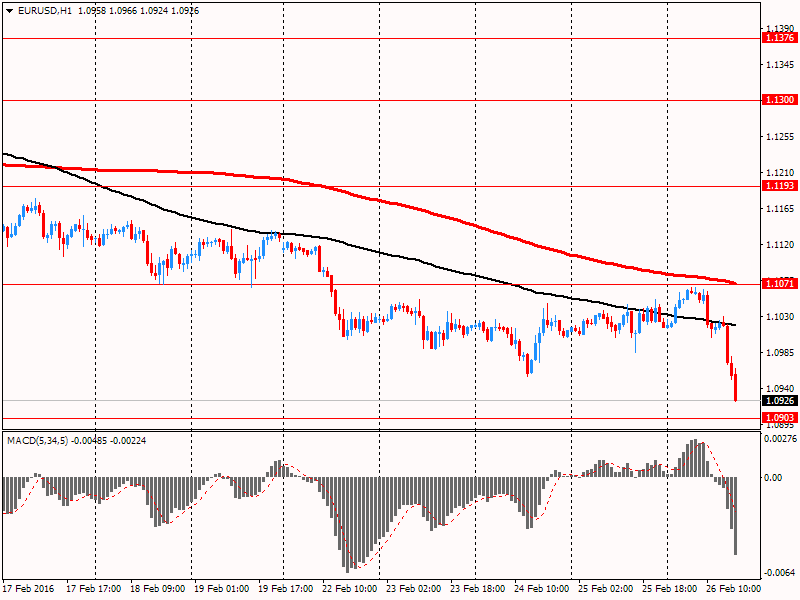Select the 1.1300 red price level label

click(x=779, y=99)
